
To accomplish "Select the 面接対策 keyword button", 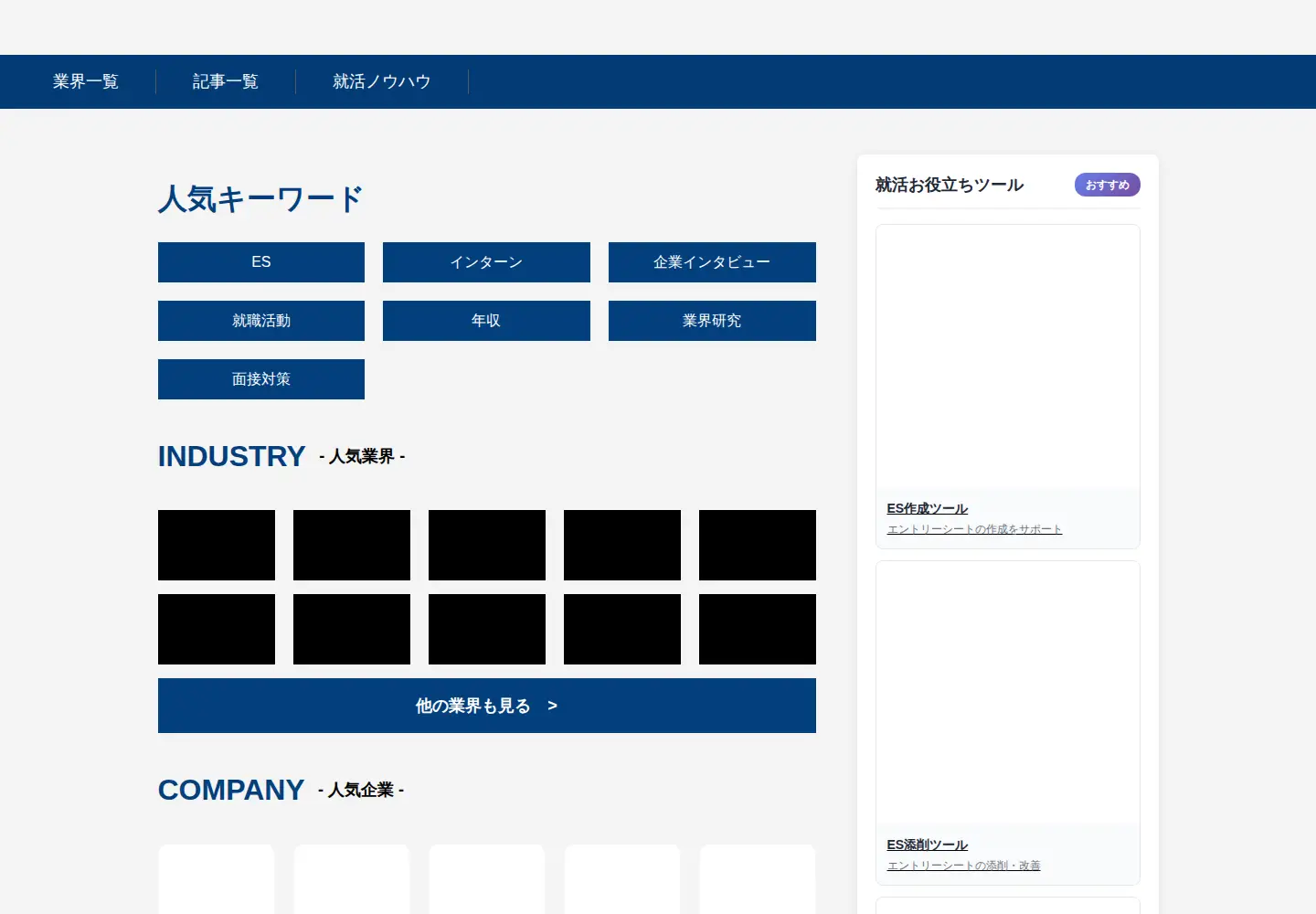I will pos(261,379).
